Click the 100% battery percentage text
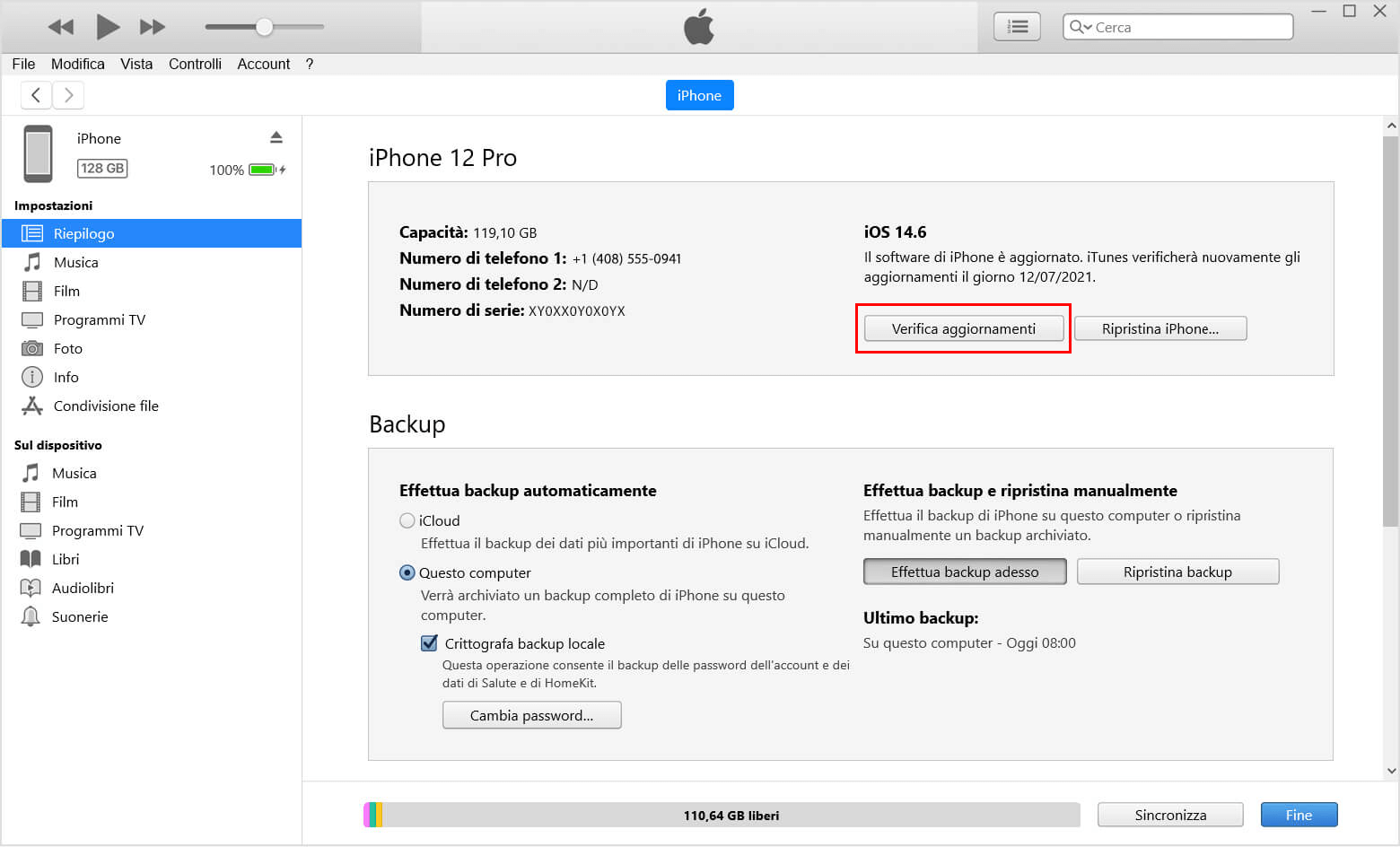Screen dimensions: 1400x847 (x=226, y=170)
